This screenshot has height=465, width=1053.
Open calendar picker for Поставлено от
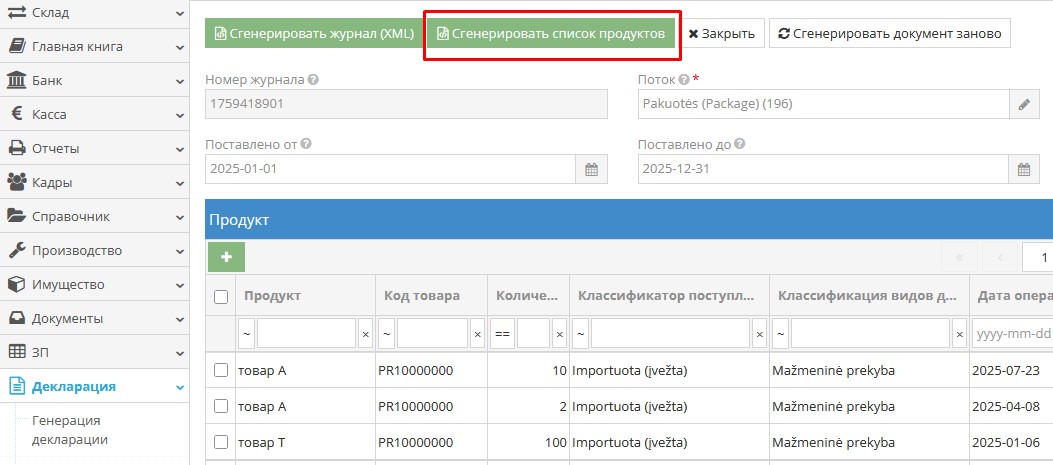[591, 169]
